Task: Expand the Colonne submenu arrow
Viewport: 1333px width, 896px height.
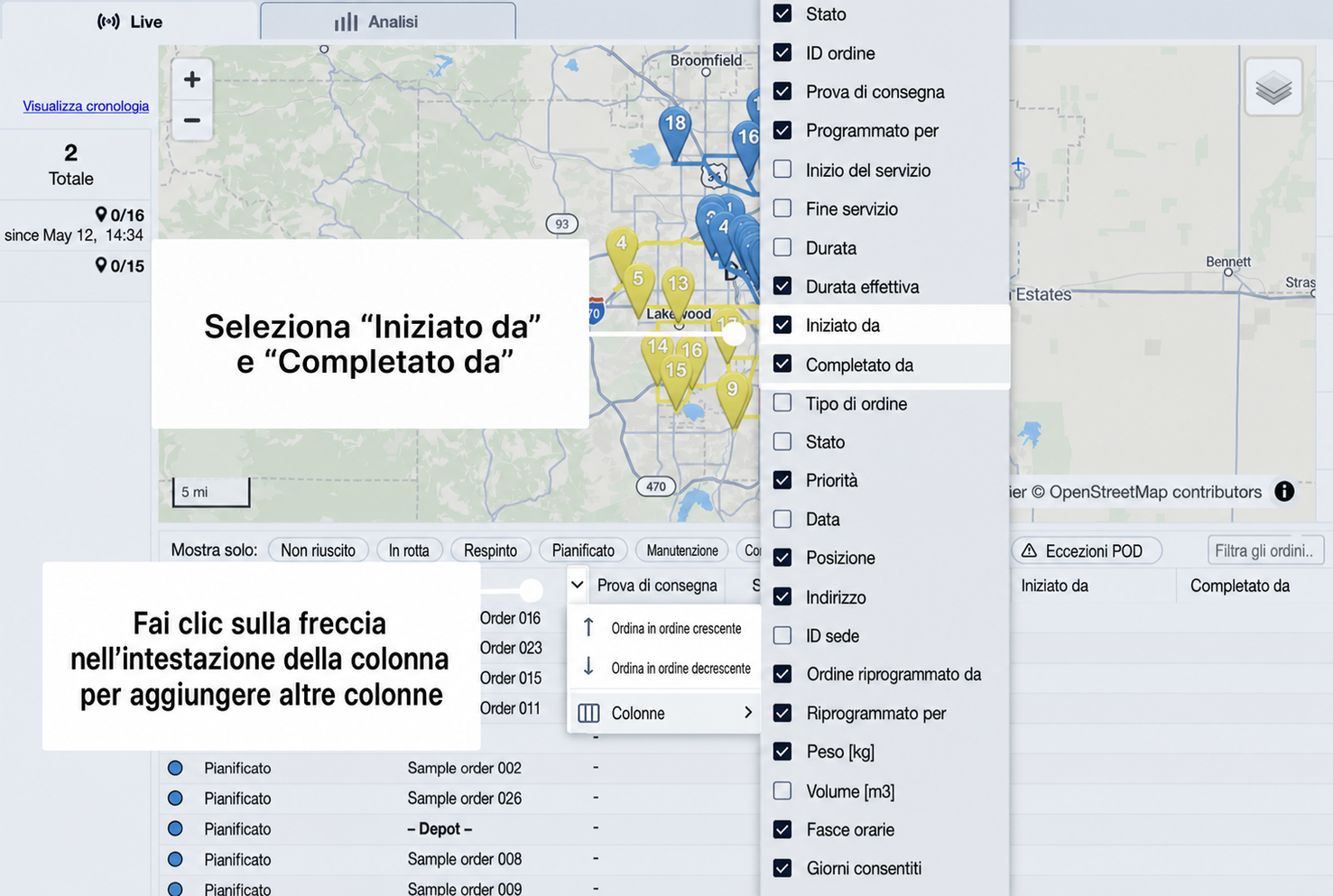Action: point(748,713)
